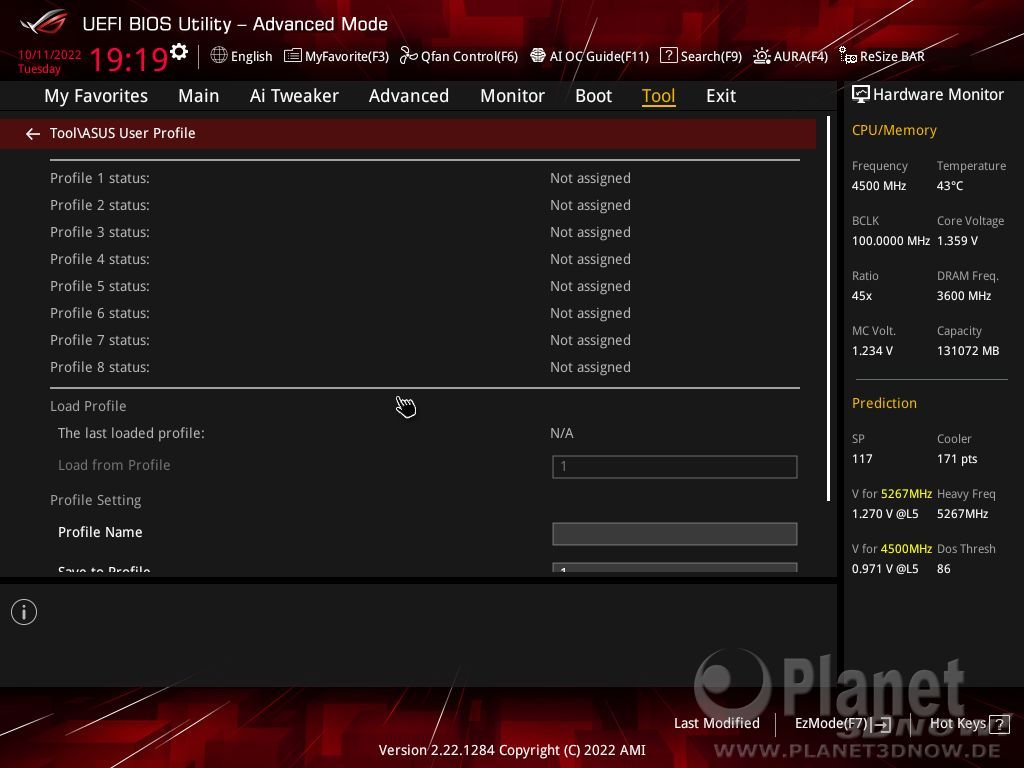This screenshot has height=768, width=1024.
Task: Click MyFavorite(F3) text
Action: click(x=347, y=57)
